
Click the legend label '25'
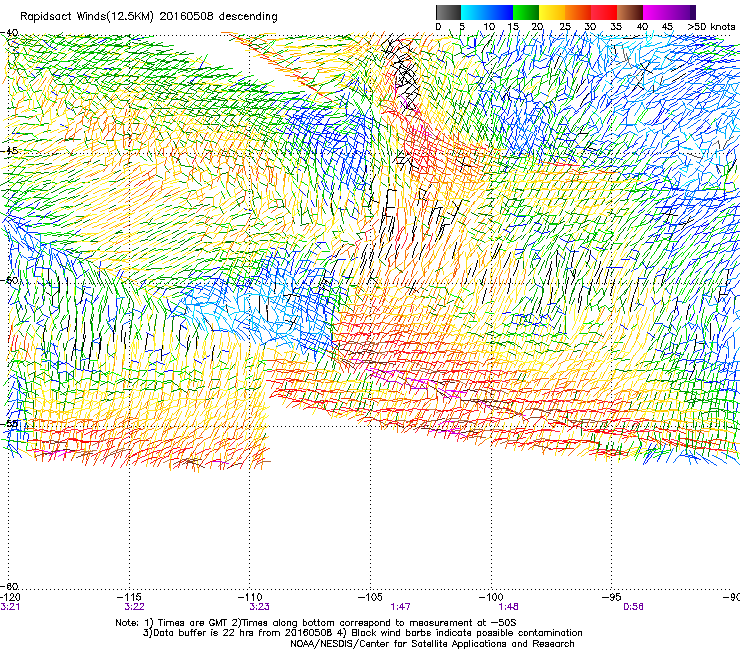[x=565, y=27]
